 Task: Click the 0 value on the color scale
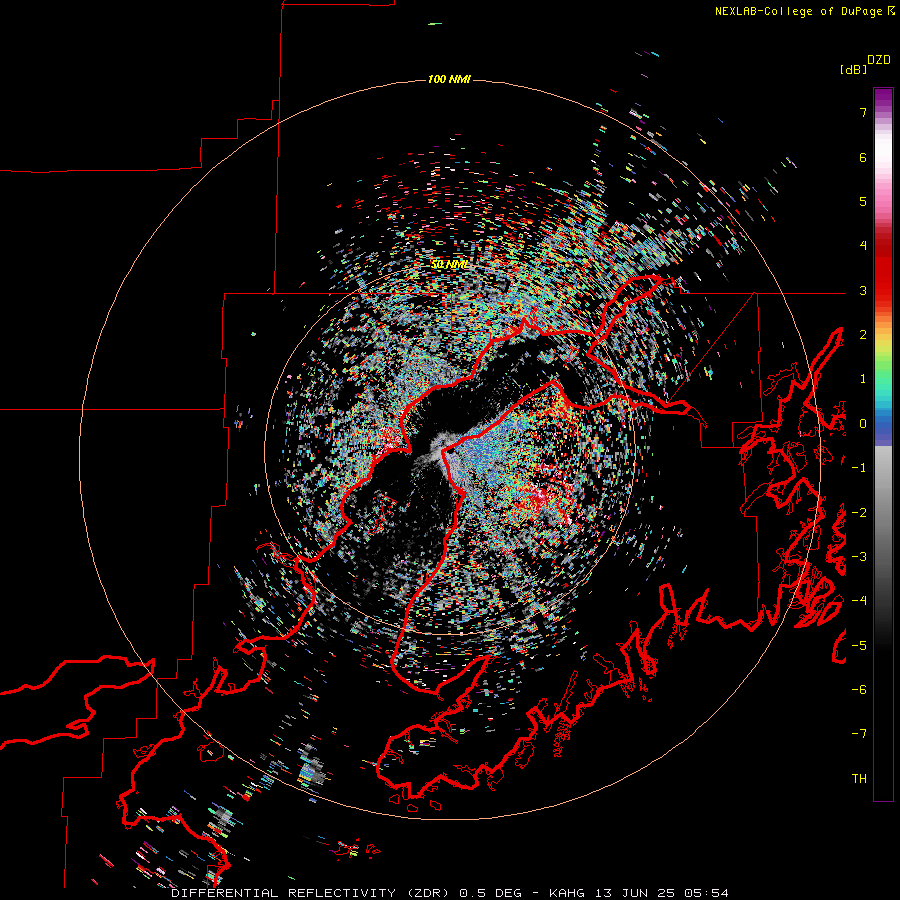[863, 423]
